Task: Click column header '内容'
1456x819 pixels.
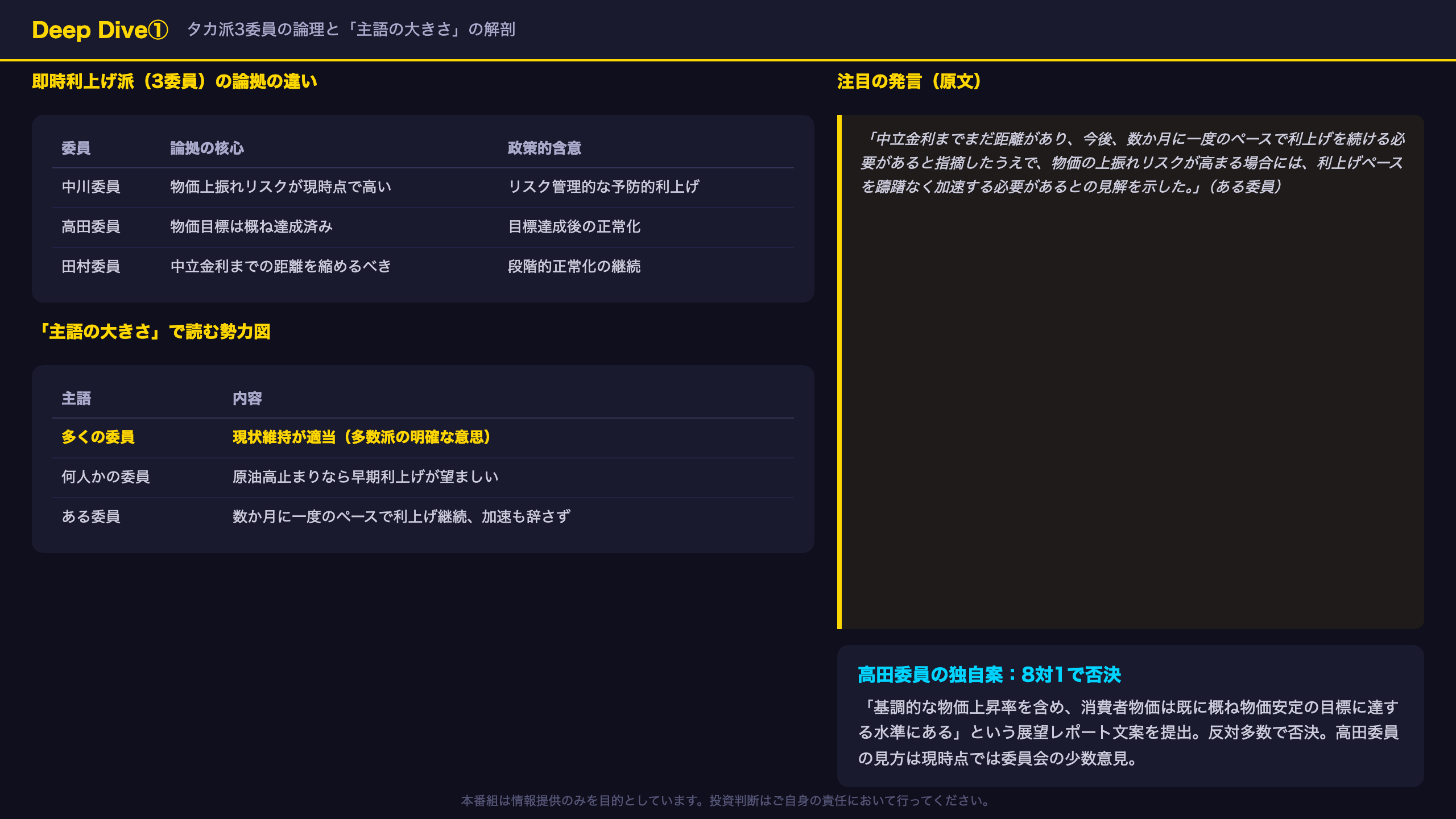Action: (247, 398)
